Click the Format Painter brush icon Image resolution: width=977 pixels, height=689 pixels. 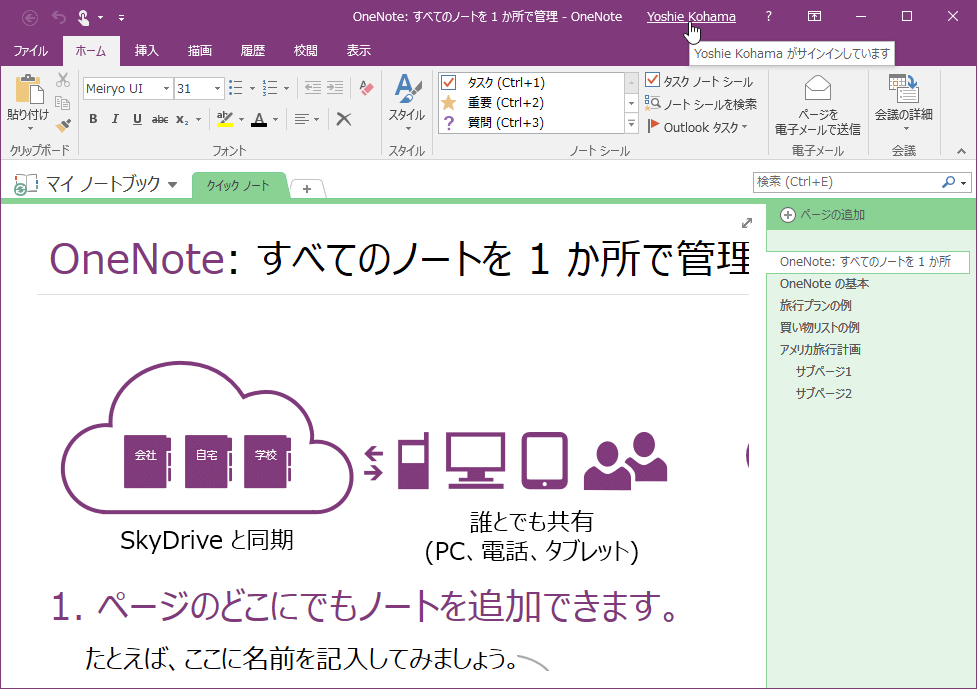coord(63,125)
